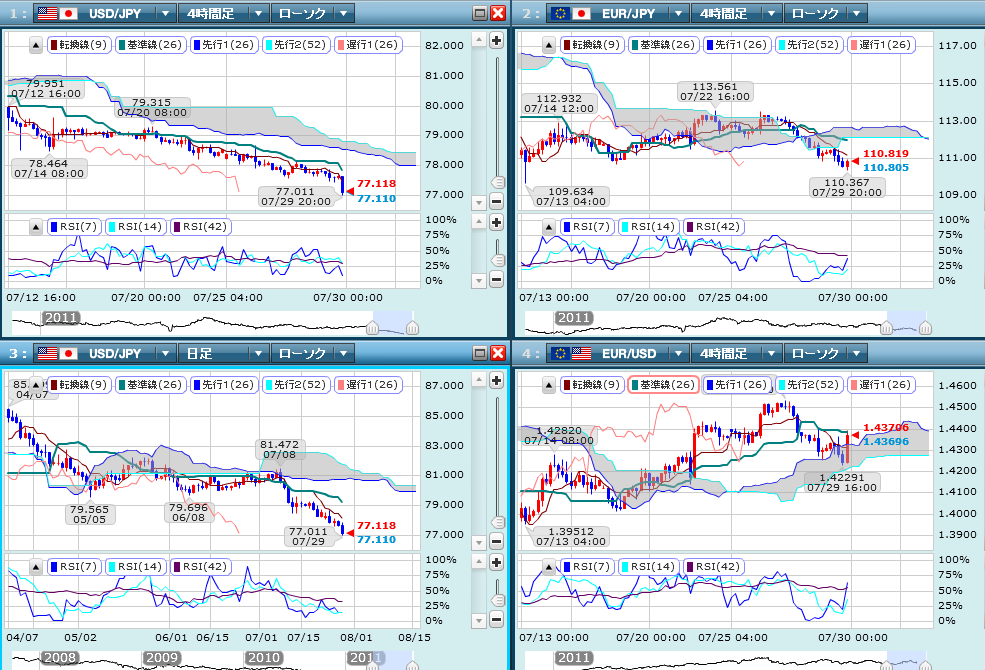Click scroll up arrow in chart 3 RSI panel
This screenshot has height=670, width=985.
coord(479,563)
